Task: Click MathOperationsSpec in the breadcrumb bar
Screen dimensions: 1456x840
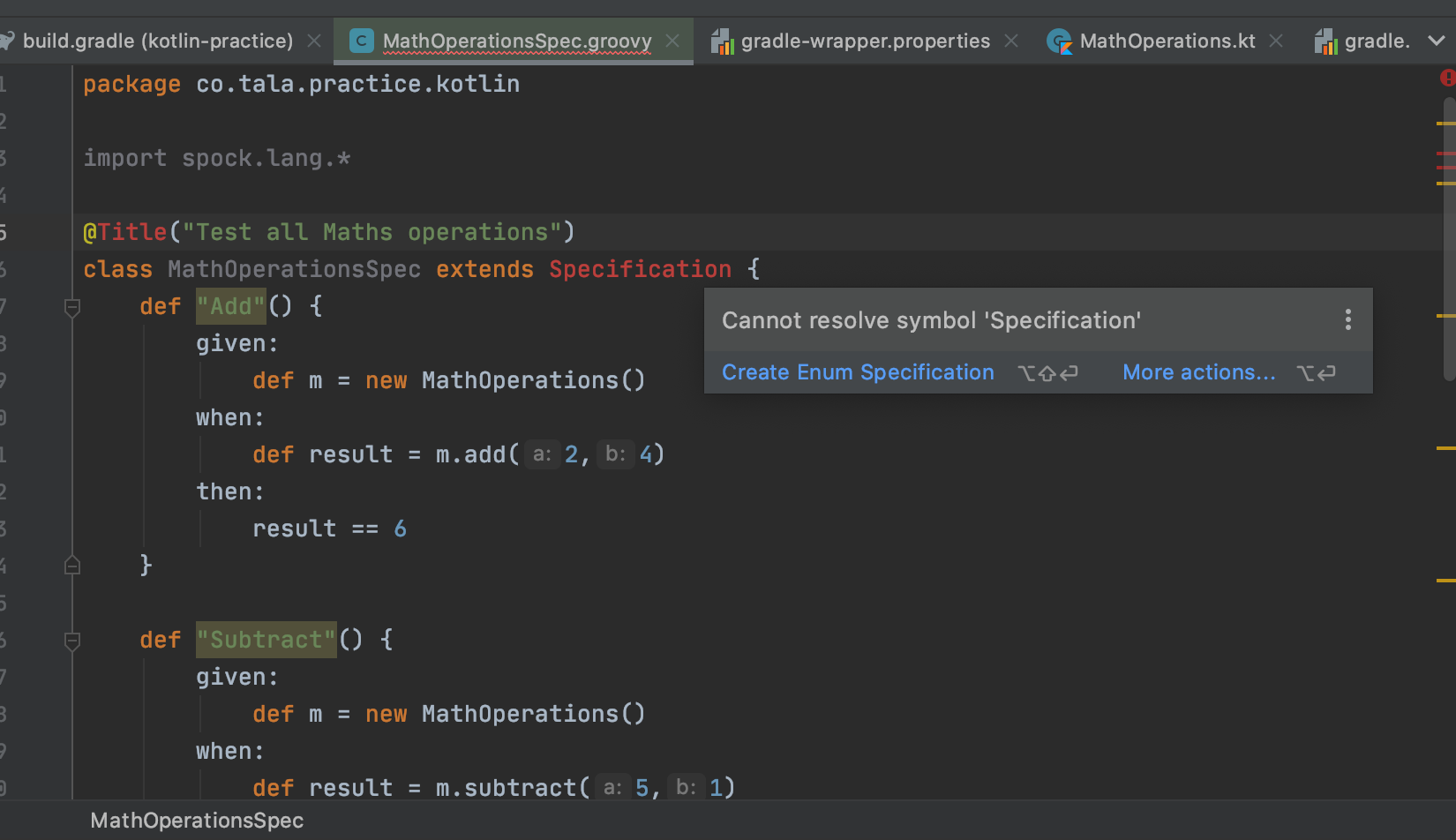Action: tap(196, 820)
